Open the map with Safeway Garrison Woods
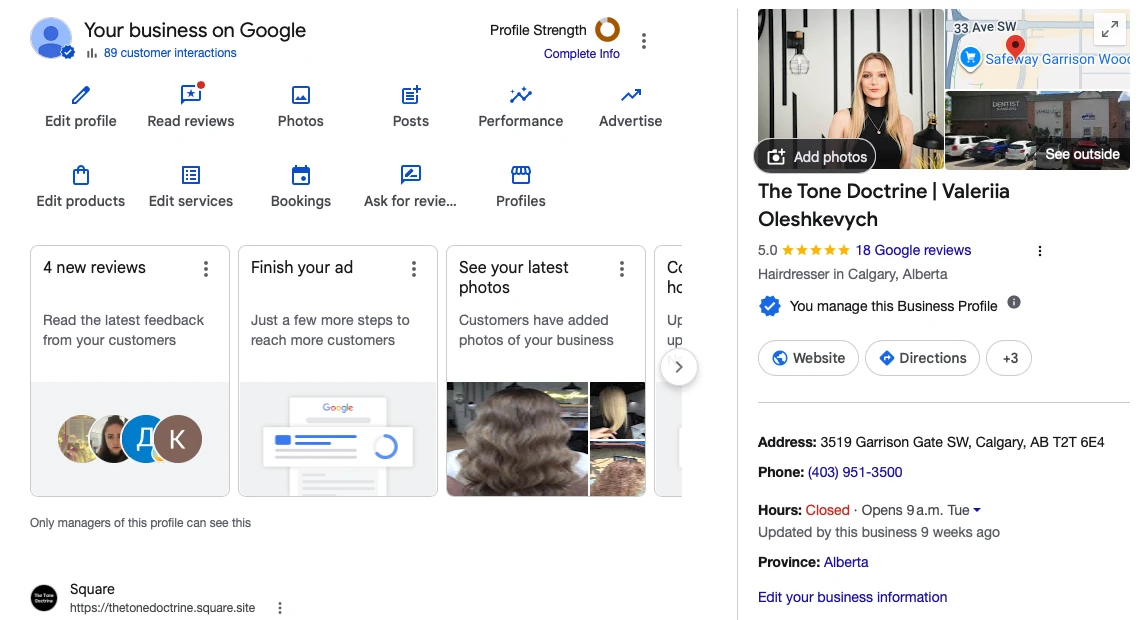The height and width of the screenshot is (620, 1146). click(1038, 49)
